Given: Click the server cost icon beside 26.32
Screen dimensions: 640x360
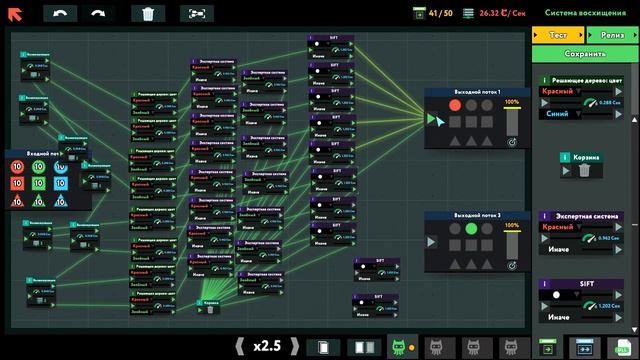Looking at the screenshot, I should pos(468,13).
